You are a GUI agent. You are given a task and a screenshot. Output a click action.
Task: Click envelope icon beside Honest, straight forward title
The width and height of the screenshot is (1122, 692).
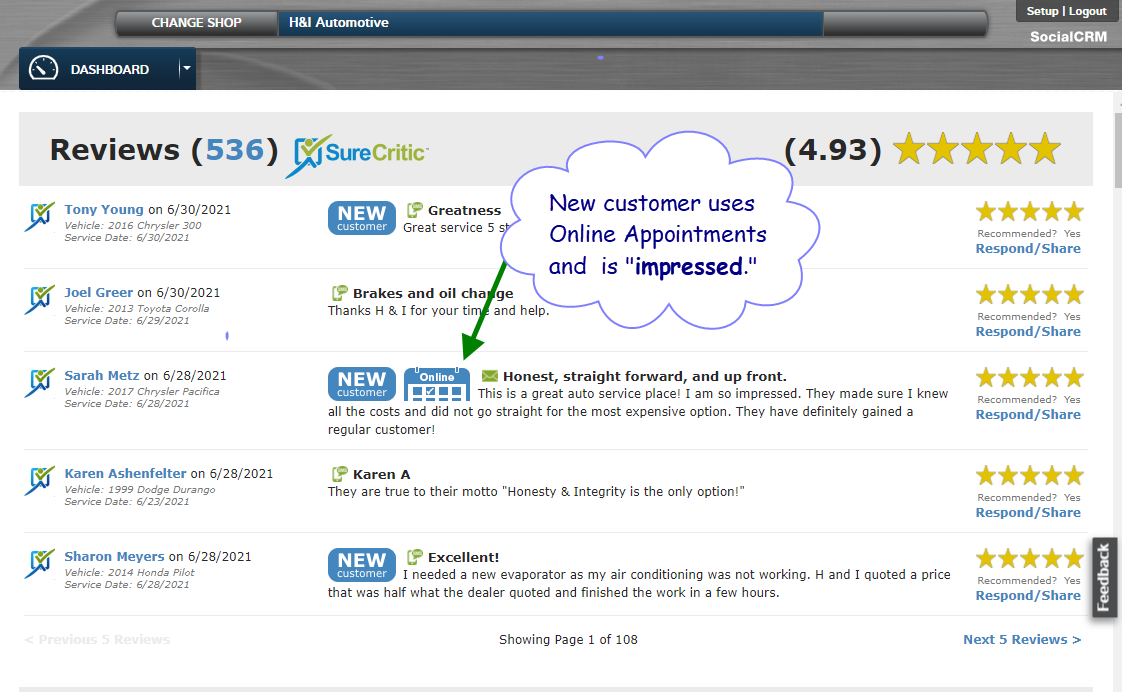489,376
